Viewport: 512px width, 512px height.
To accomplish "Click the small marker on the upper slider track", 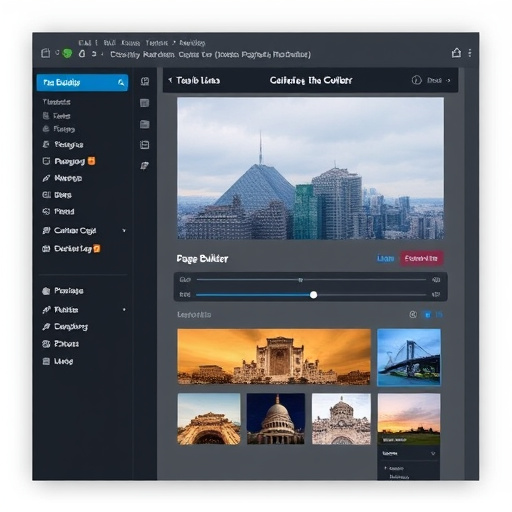I will (300, 280).
